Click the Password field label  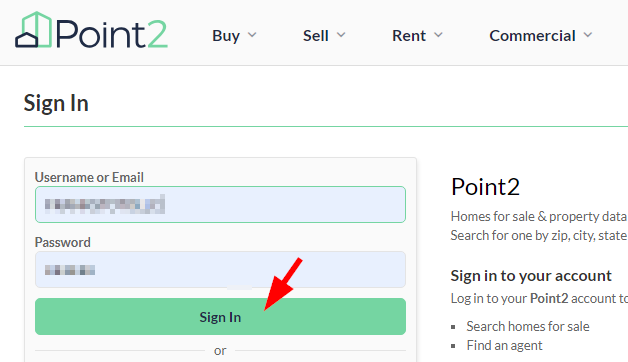click(x=62, y=242)
